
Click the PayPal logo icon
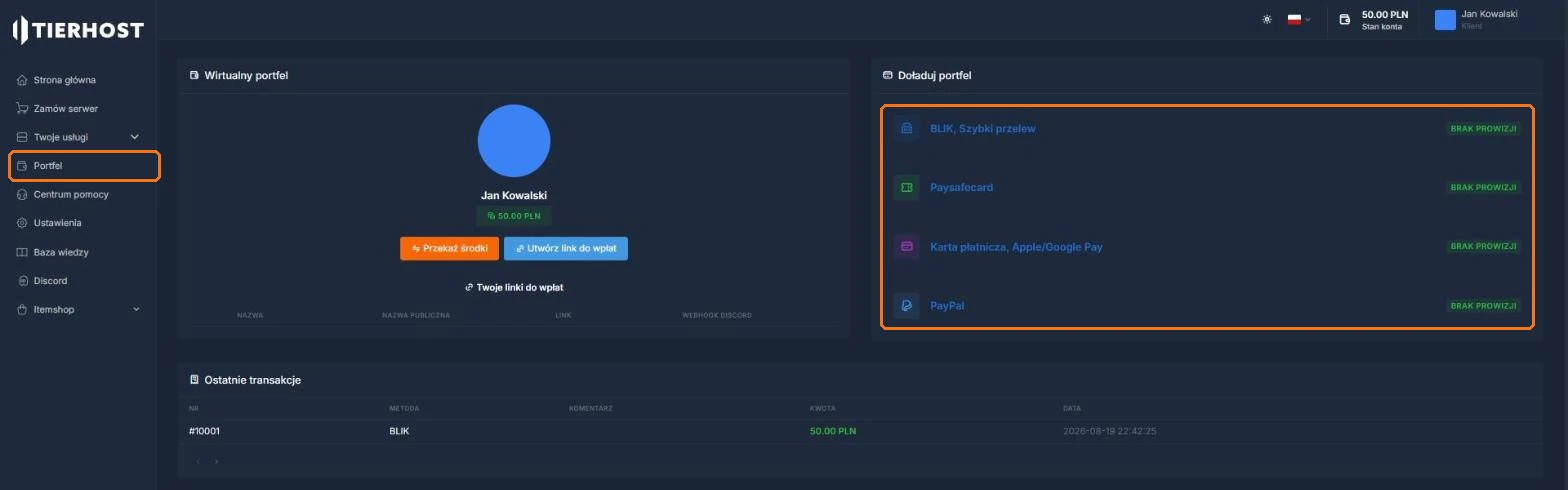(x=906, y=305)
